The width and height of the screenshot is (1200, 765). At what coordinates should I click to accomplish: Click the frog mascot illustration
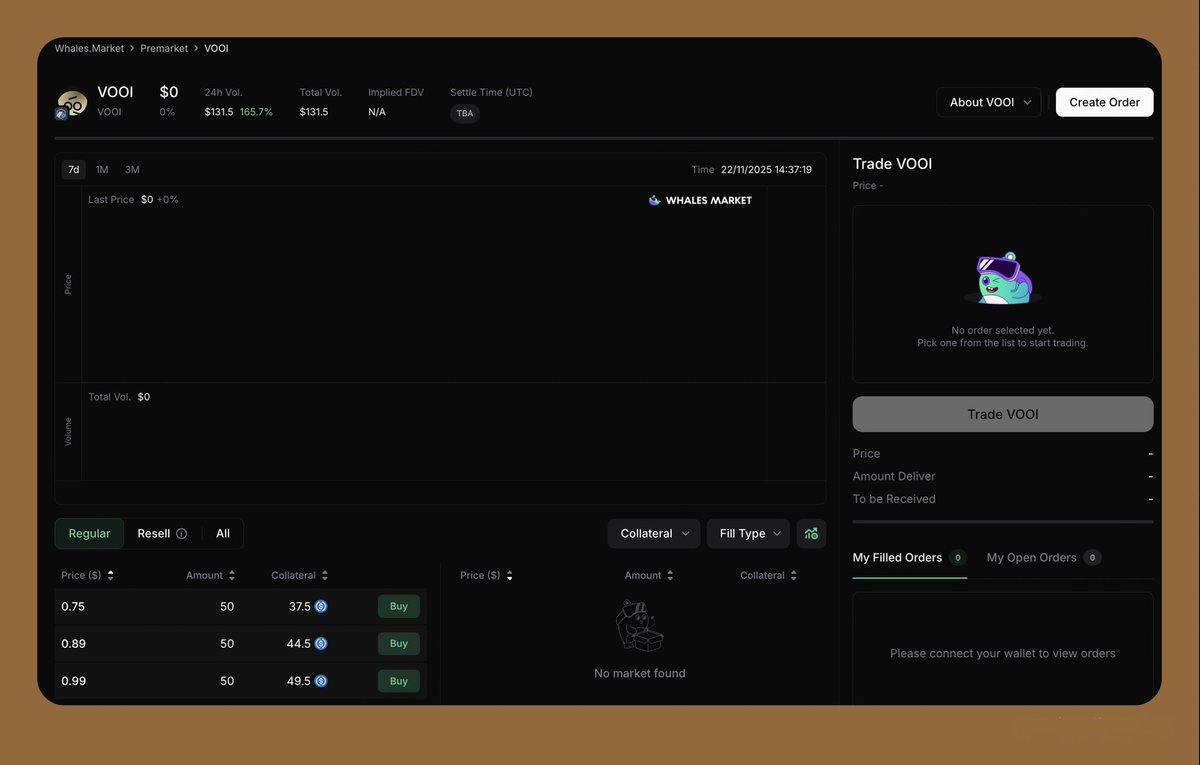1003,279
